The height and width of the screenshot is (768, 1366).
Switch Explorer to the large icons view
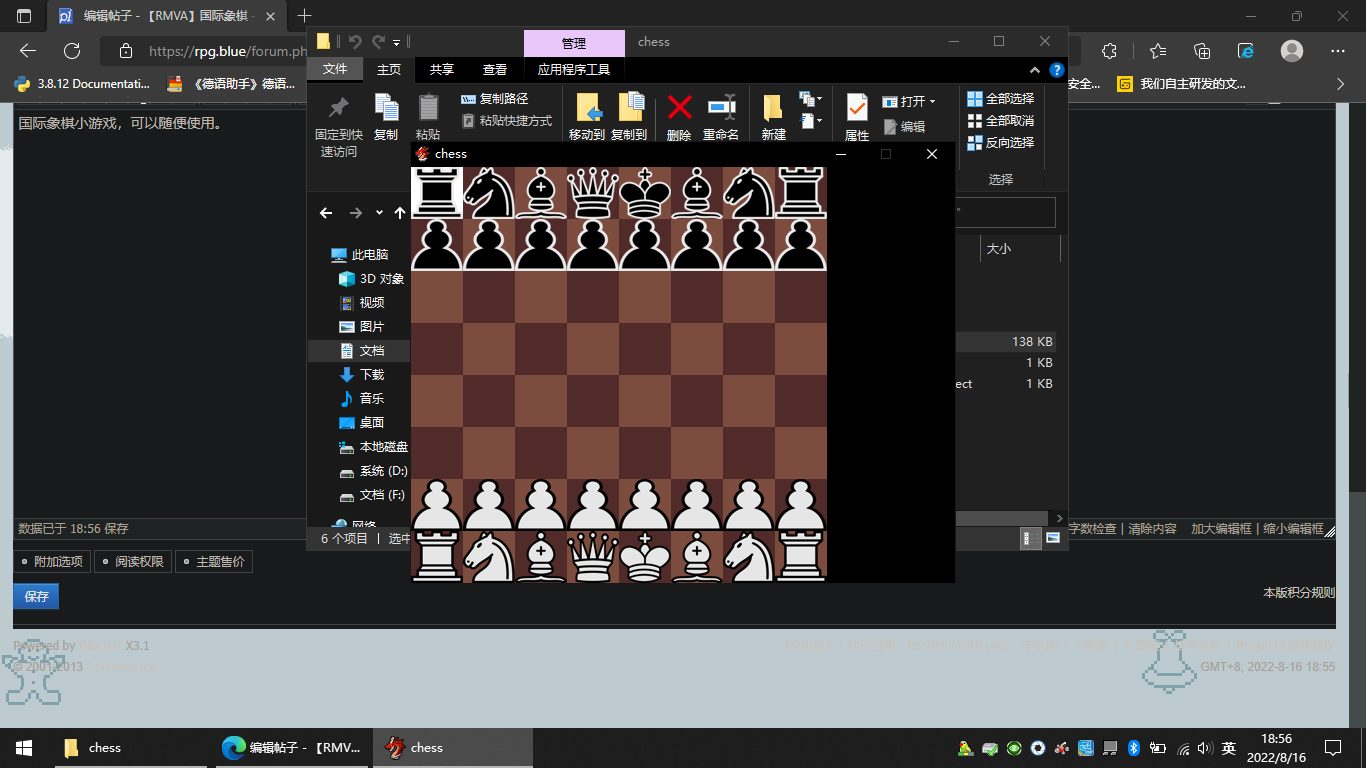pyautogui.click(x=1053, y=538)
